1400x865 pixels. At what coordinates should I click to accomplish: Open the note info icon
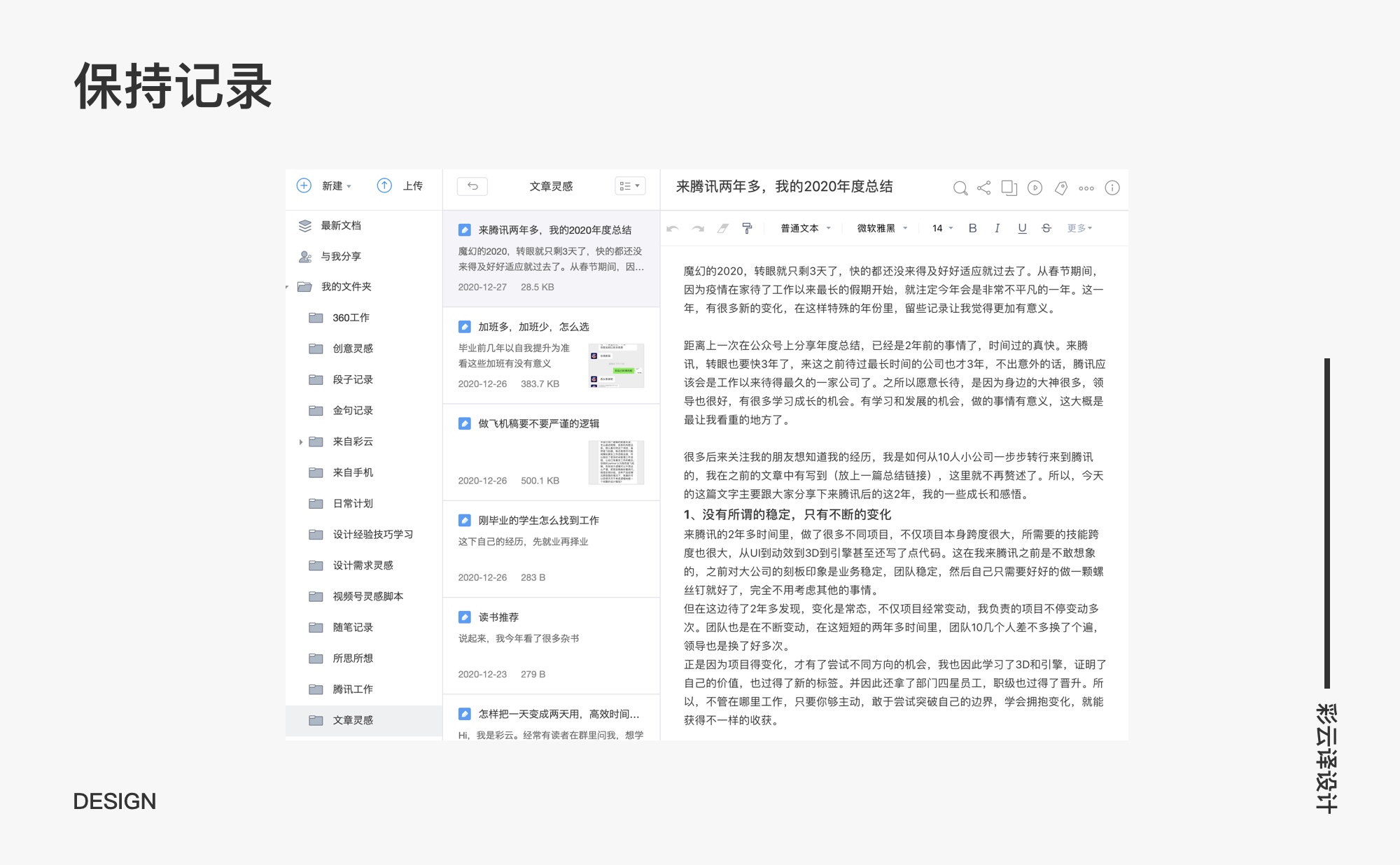pos(1112,188)
